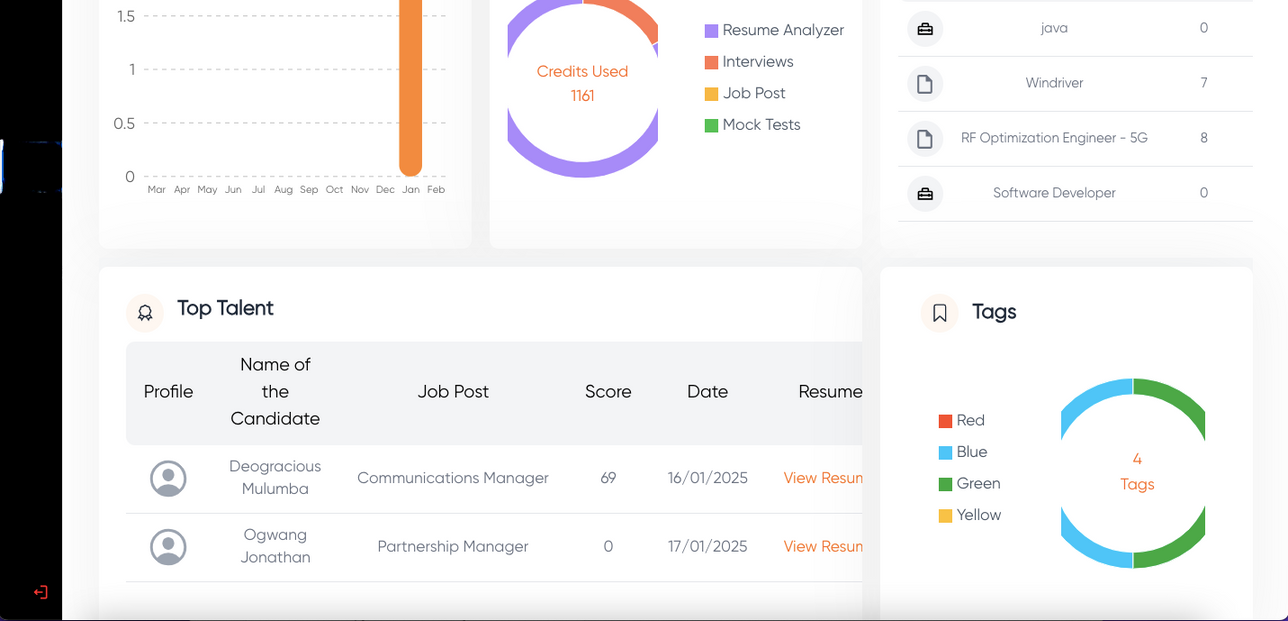Image resolution: width=1288 pixels, height=621 pixels.
Task: Click the Top Talent award ribbon icon
Action: 145,313
